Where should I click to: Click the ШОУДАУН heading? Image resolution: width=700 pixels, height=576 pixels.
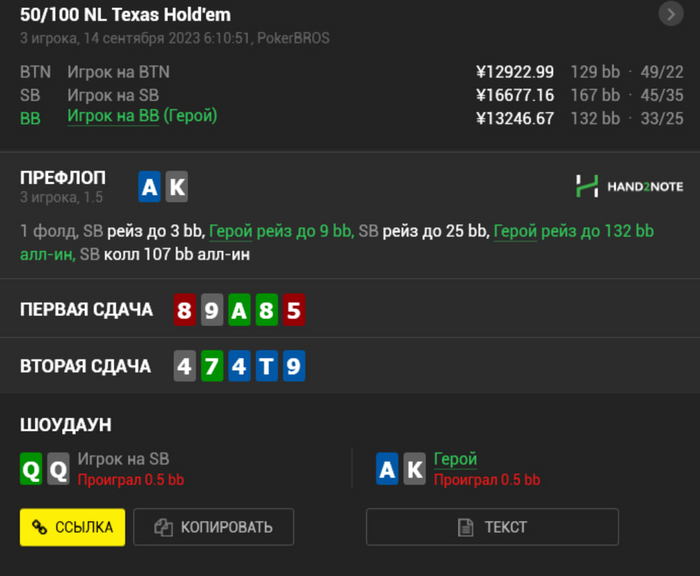[x=66, y=425]
